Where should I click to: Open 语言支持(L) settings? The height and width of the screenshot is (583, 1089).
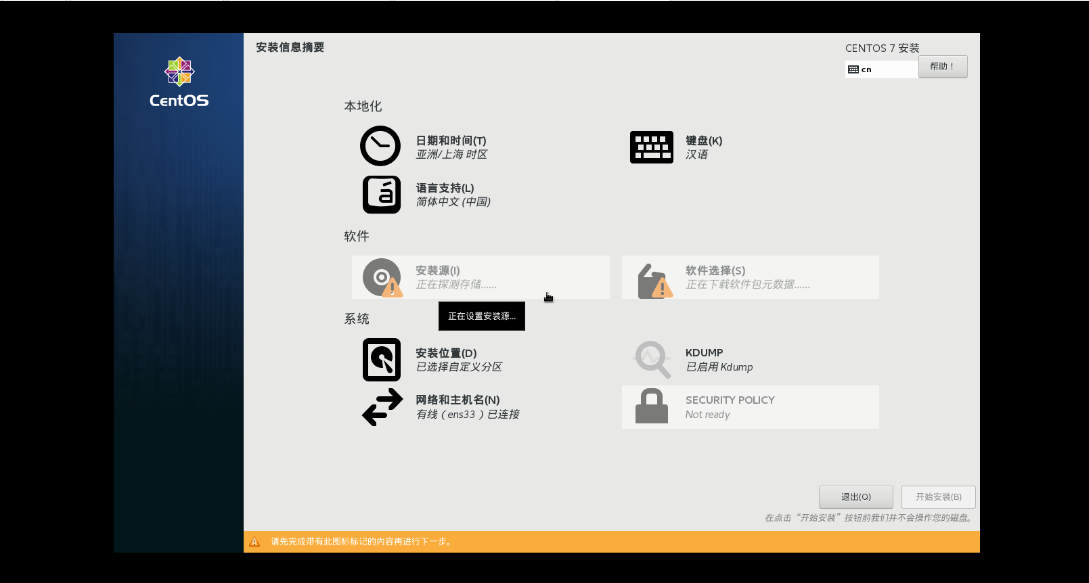click(x=444, y=188)
